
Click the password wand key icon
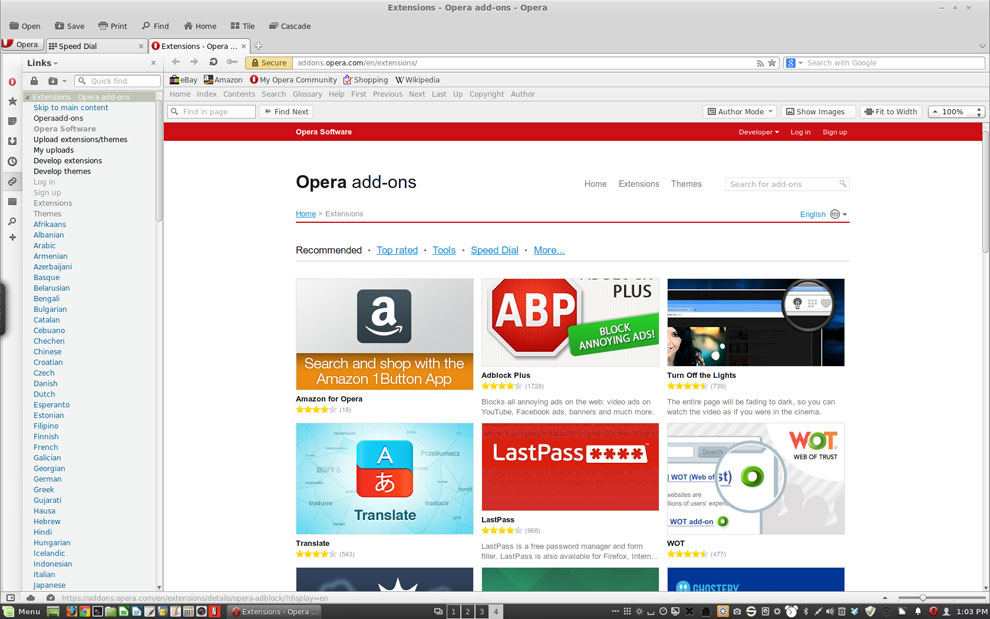[232, 62]
